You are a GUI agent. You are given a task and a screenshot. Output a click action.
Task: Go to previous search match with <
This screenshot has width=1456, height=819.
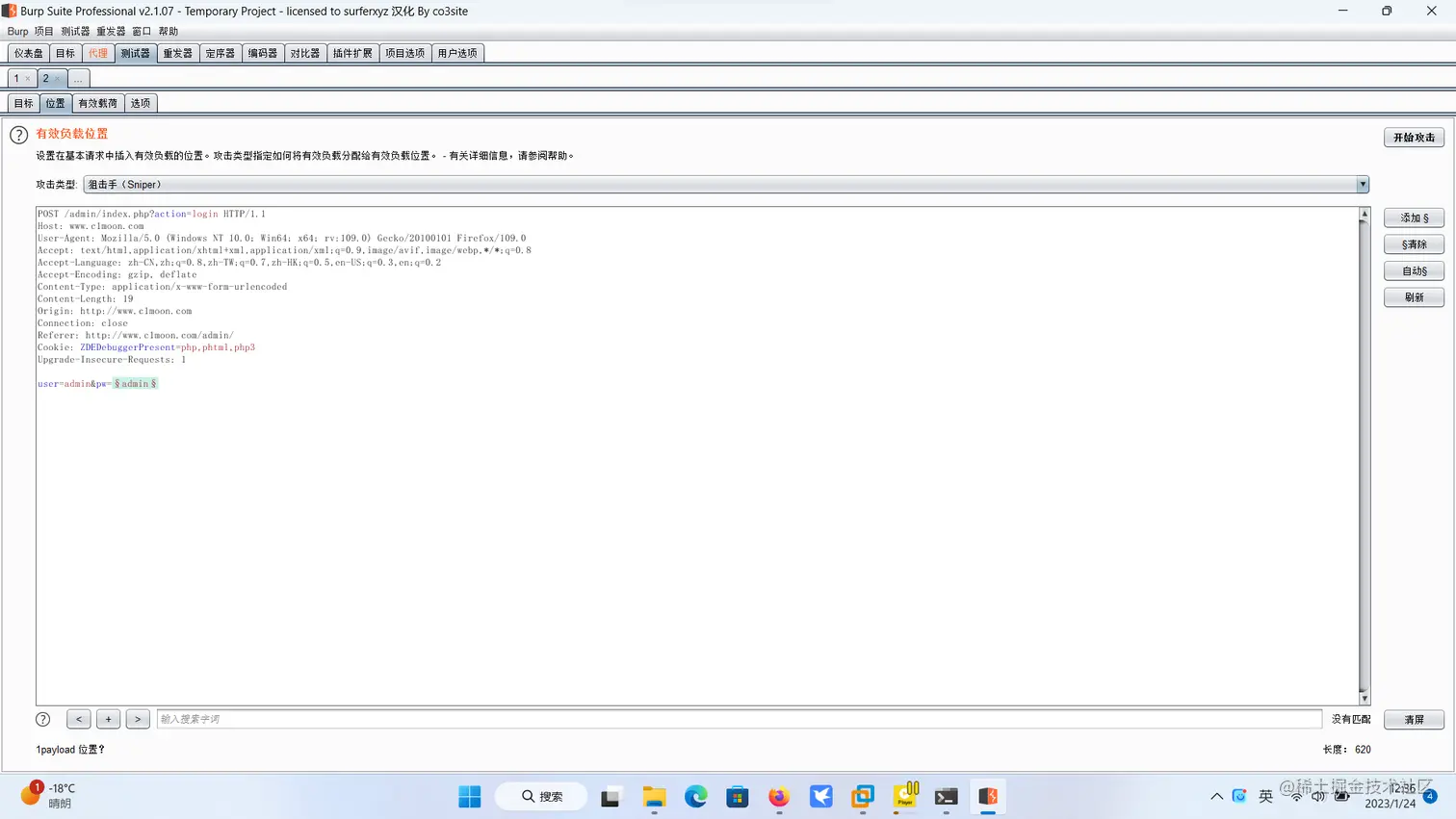point(79,719)
